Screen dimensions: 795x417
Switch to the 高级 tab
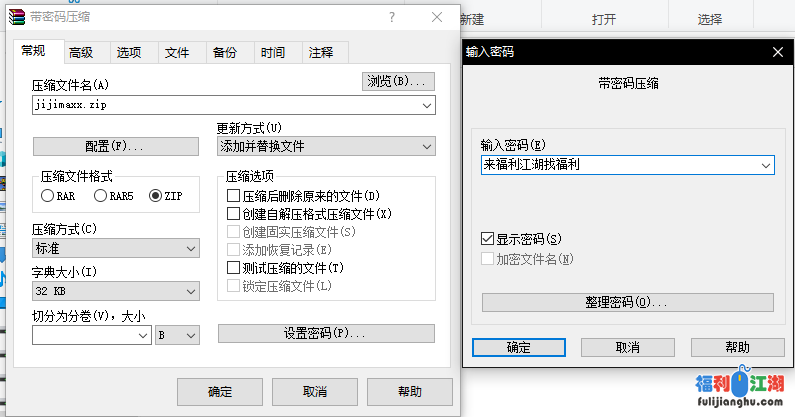[x=81, y=53]
